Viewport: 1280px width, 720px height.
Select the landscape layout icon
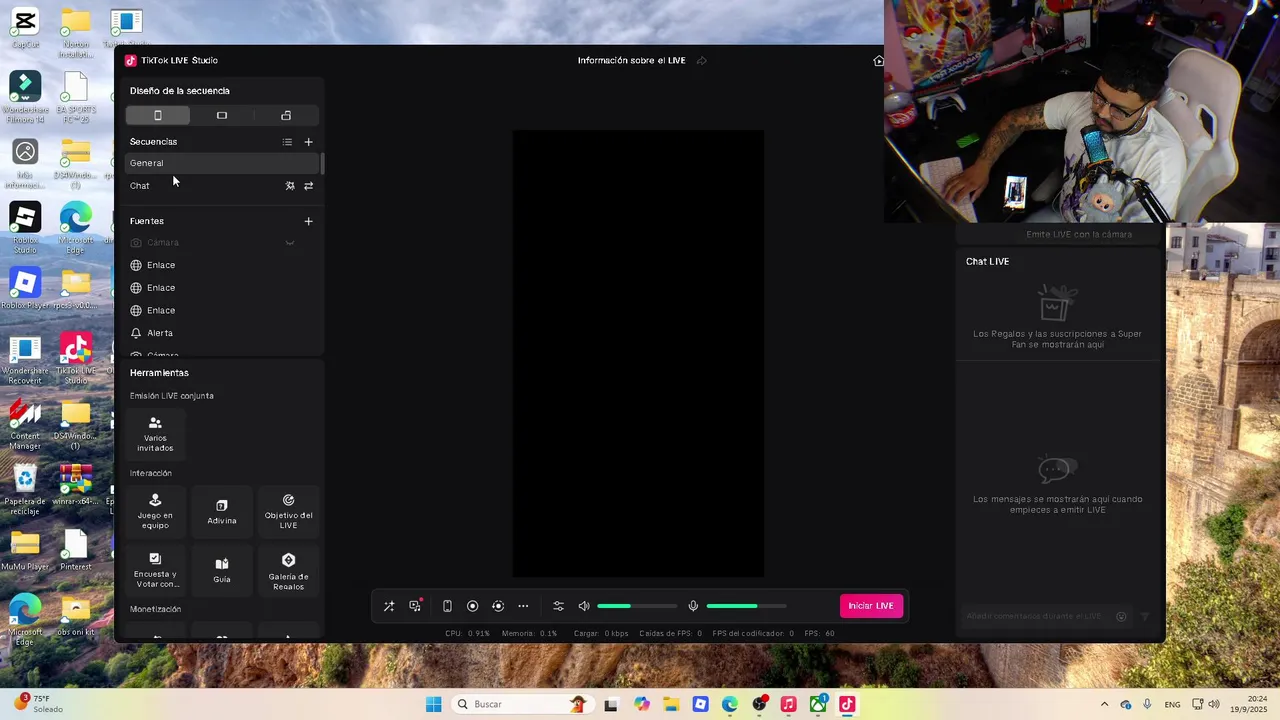(222, 115)
